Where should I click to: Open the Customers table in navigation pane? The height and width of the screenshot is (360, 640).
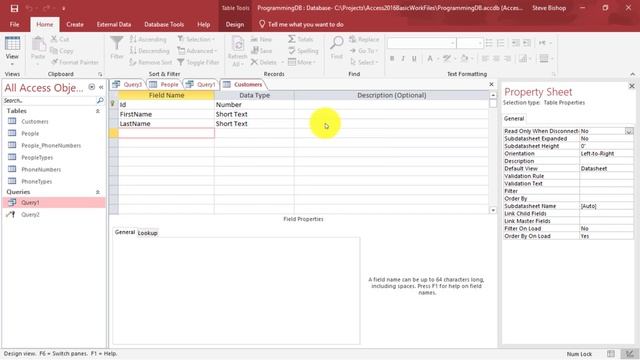click(x=35, y=122)
